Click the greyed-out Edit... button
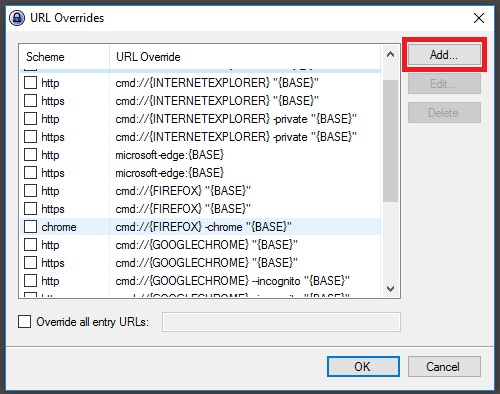Image resolution: width=500 pixels, height=394 pixels. pyautogui.click(x=444, y=84)
